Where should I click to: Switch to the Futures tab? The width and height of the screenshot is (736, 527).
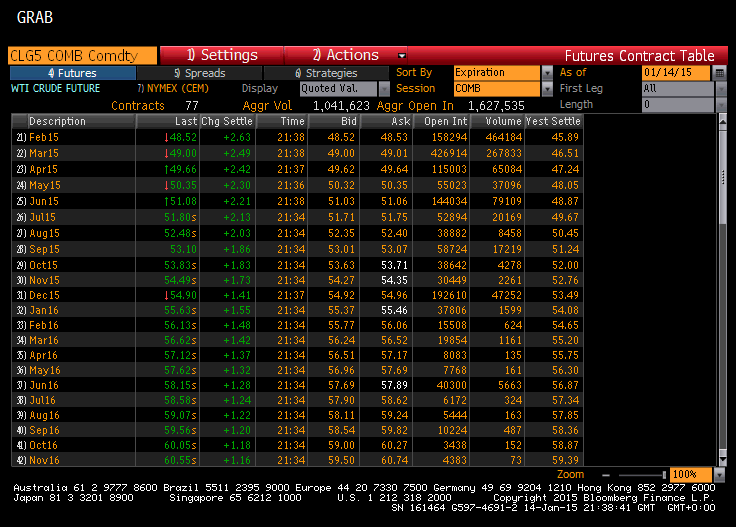coord(73,73)
